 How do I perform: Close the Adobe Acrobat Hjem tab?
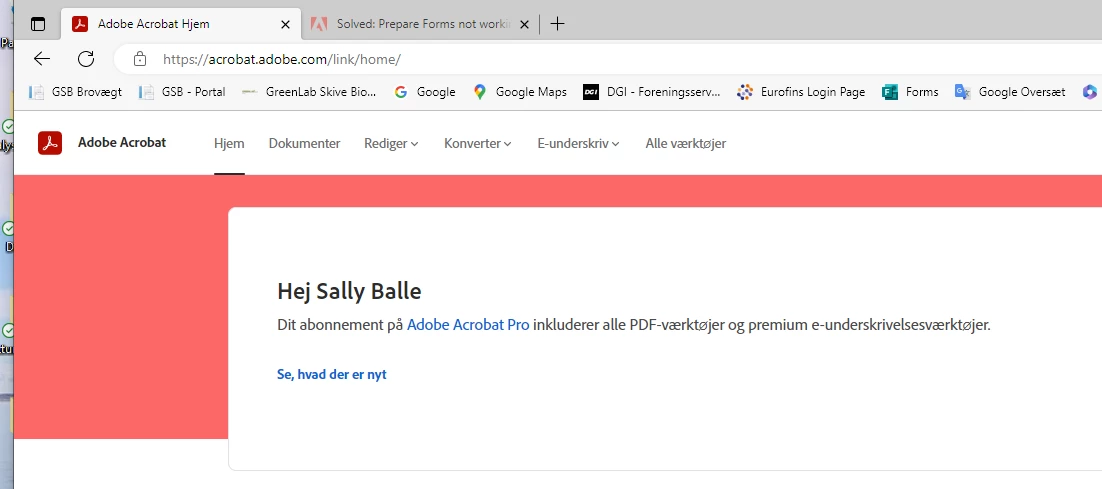(x=285, y=24)
